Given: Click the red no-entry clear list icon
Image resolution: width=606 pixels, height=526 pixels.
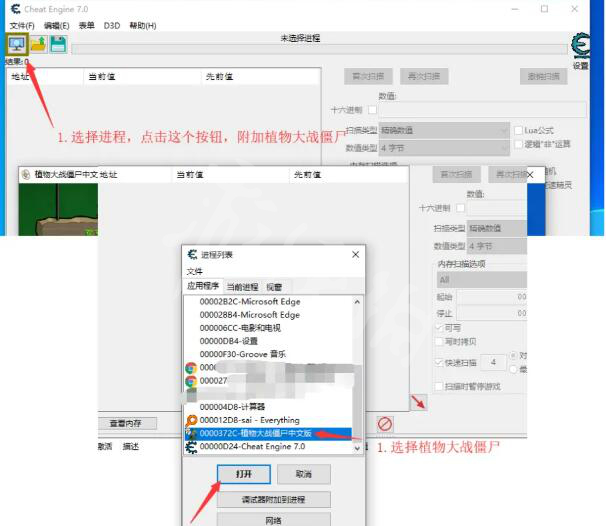Looking at the screenshot, I should tap(385, 424).
